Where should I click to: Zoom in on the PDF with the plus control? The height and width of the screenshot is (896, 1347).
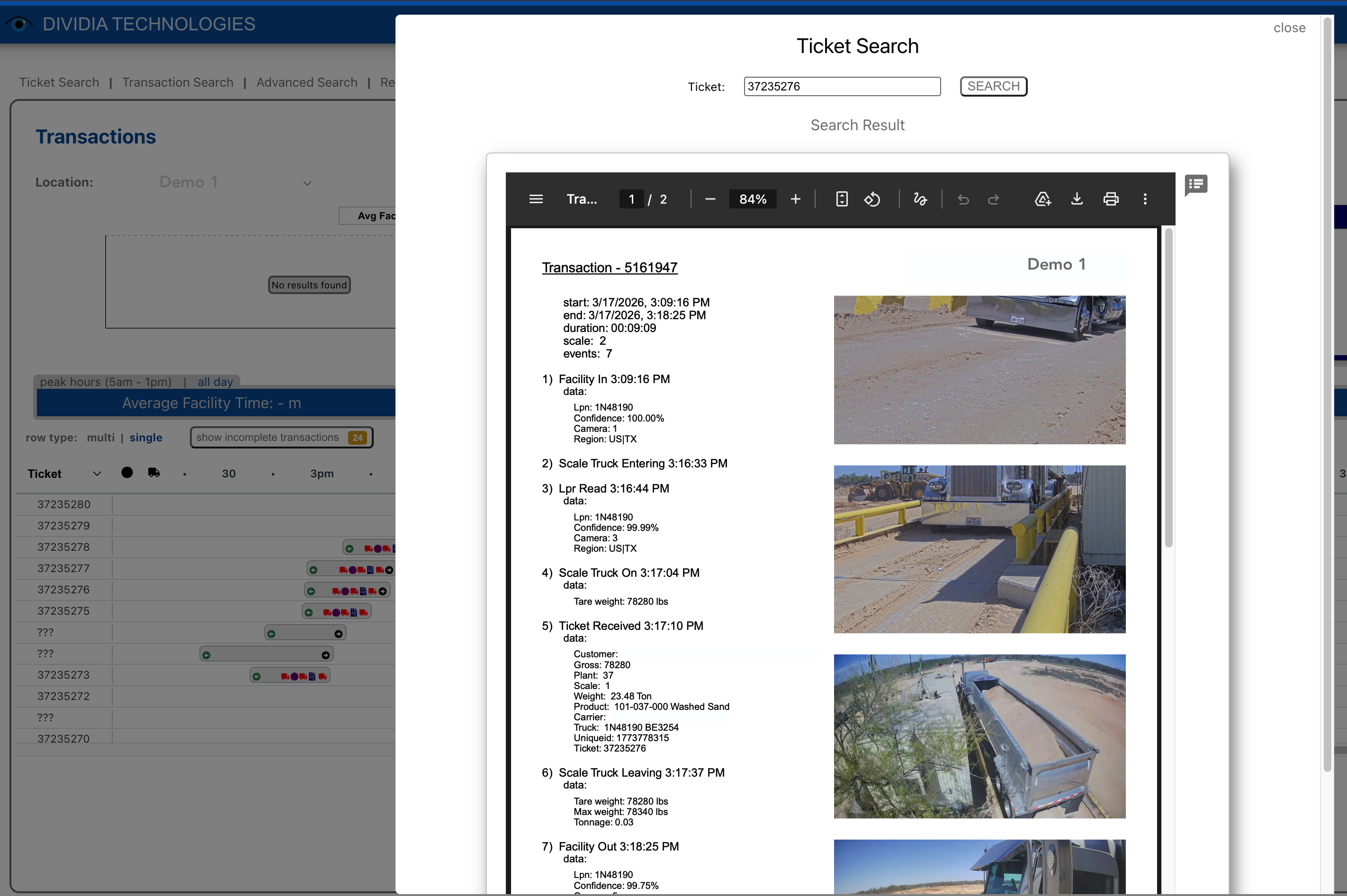click(x=795, y=199)
